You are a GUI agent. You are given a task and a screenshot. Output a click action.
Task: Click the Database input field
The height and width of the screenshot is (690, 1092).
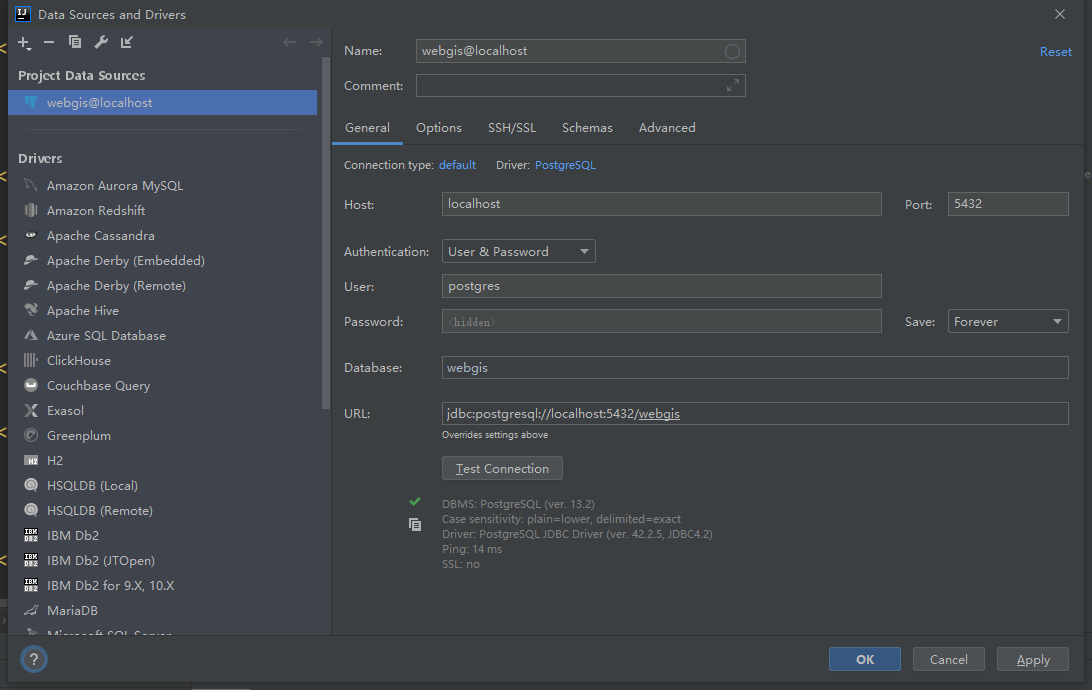(755, 368)
